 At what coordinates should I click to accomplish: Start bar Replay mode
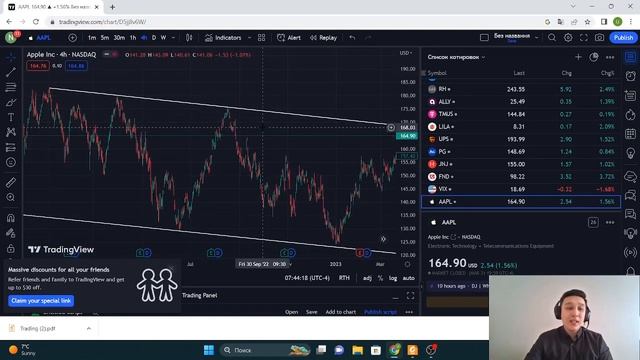click(x=323, y=38)
